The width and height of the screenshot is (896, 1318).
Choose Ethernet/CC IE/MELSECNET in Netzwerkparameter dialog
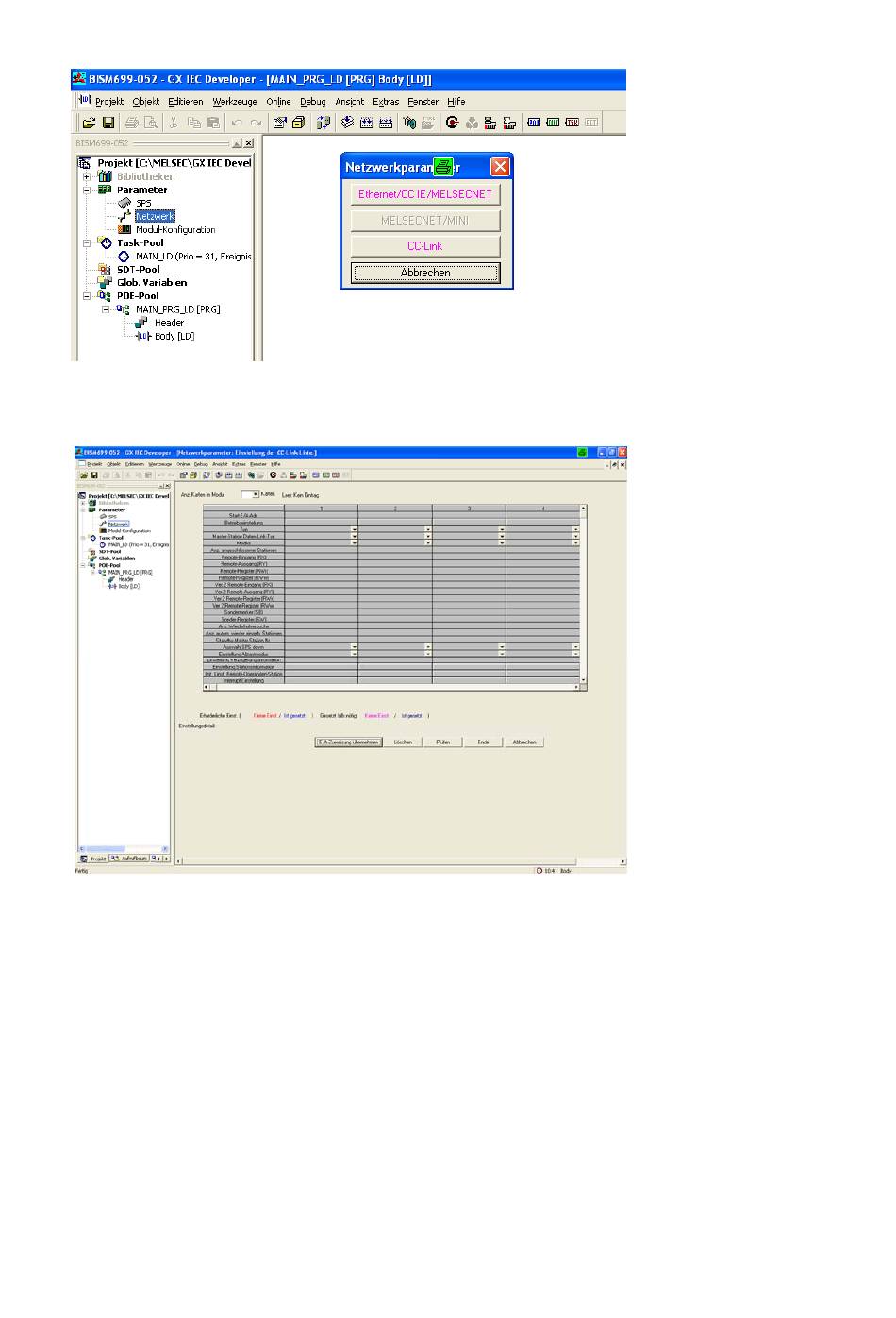point(425,193)
